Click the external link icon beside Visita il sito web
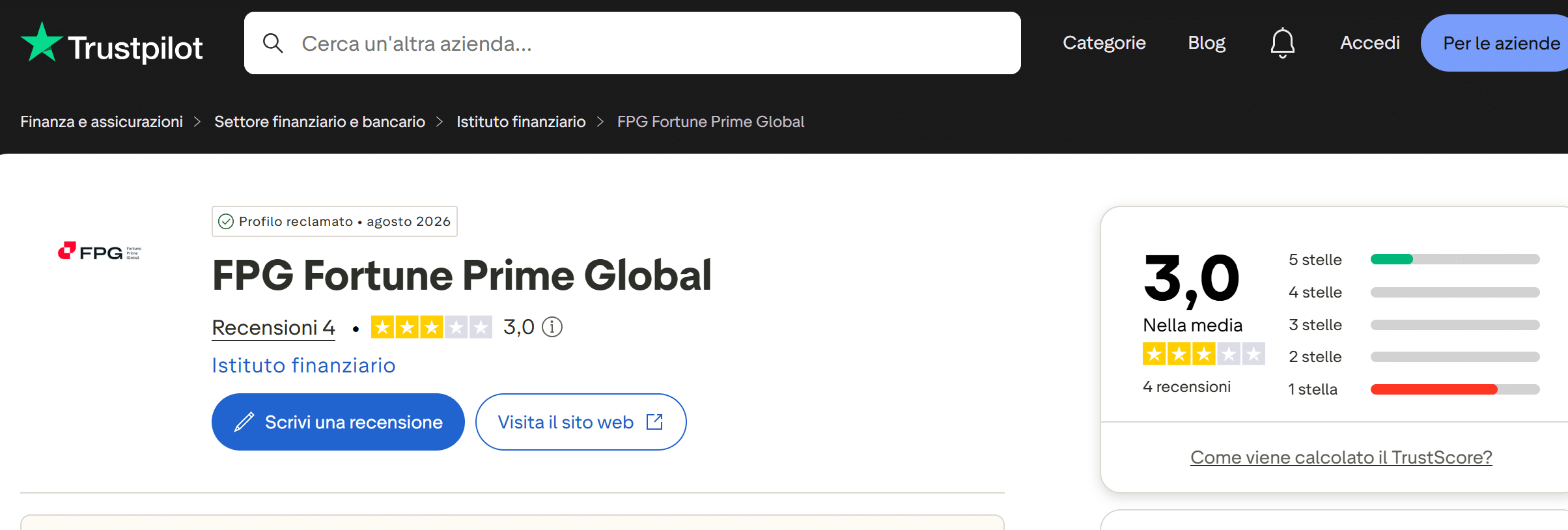This screenshot has width=1568, height=530. [x=654, y=422]
